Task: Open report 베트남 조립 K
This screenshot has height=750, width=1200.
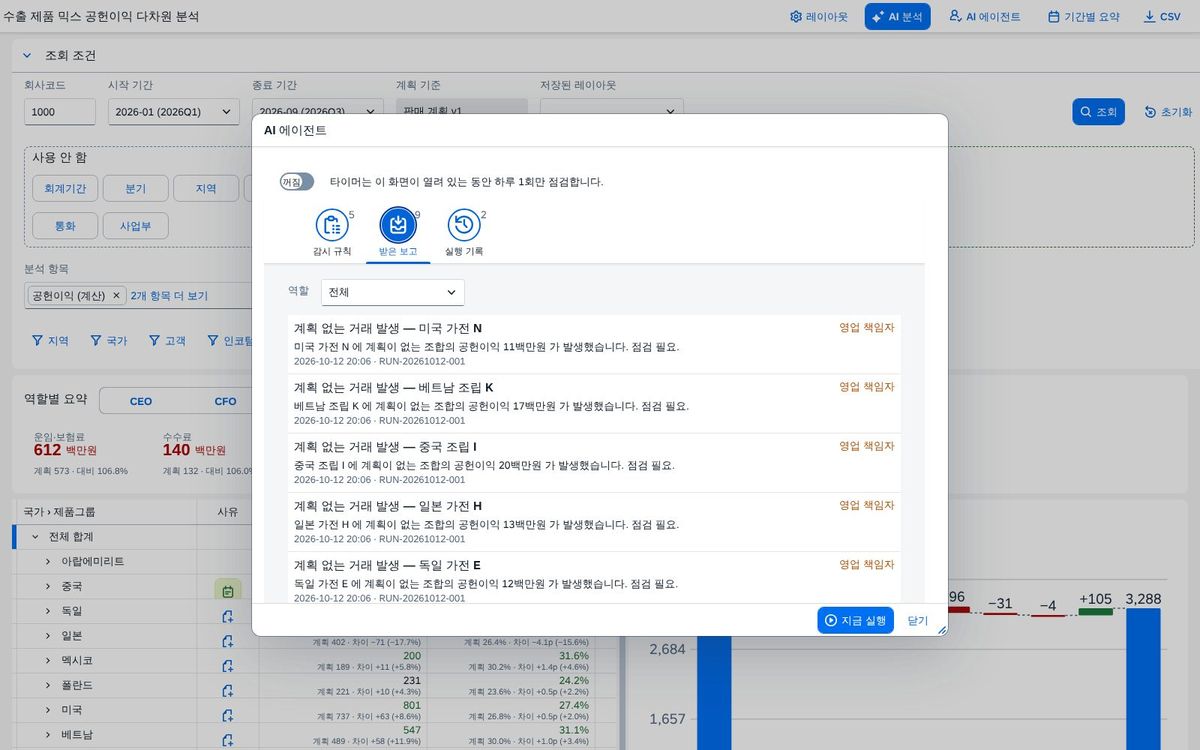Action: [x=594, y=403]
